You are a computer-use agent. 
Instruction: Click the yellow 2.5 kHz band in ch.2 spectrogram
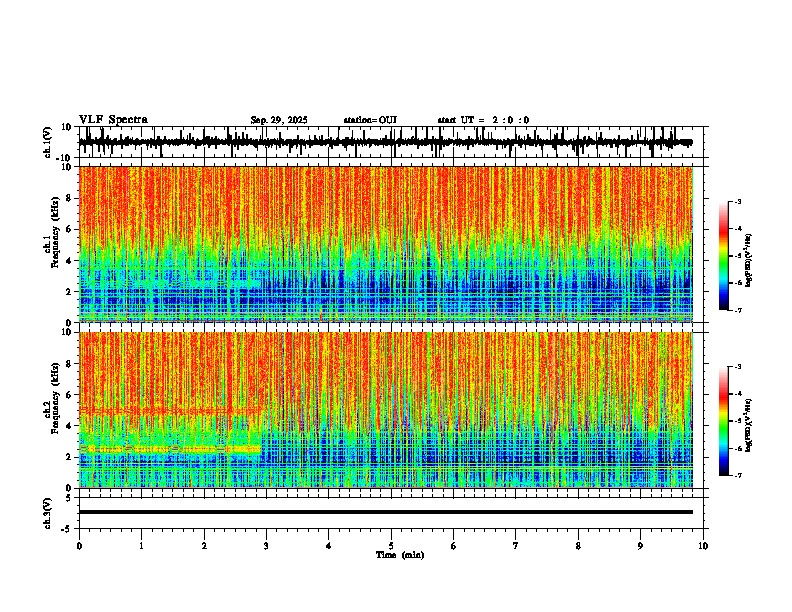click(x=170, y=449)
